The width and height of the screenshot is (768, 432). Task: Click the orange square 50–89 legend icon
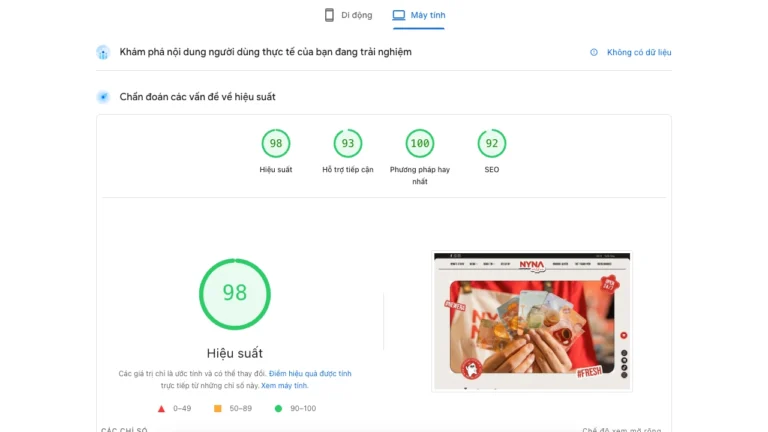[217, 408]
